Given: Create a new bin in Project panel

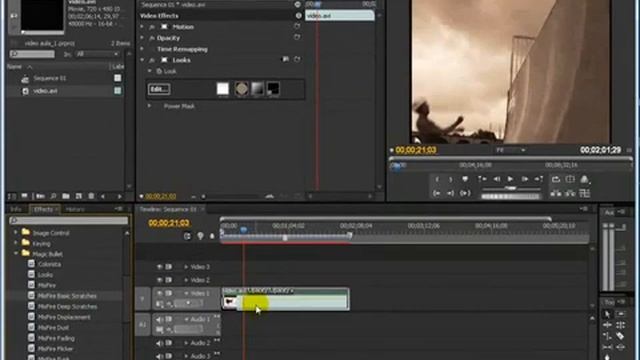Looking at the screenshot, I should pos(66,196).
